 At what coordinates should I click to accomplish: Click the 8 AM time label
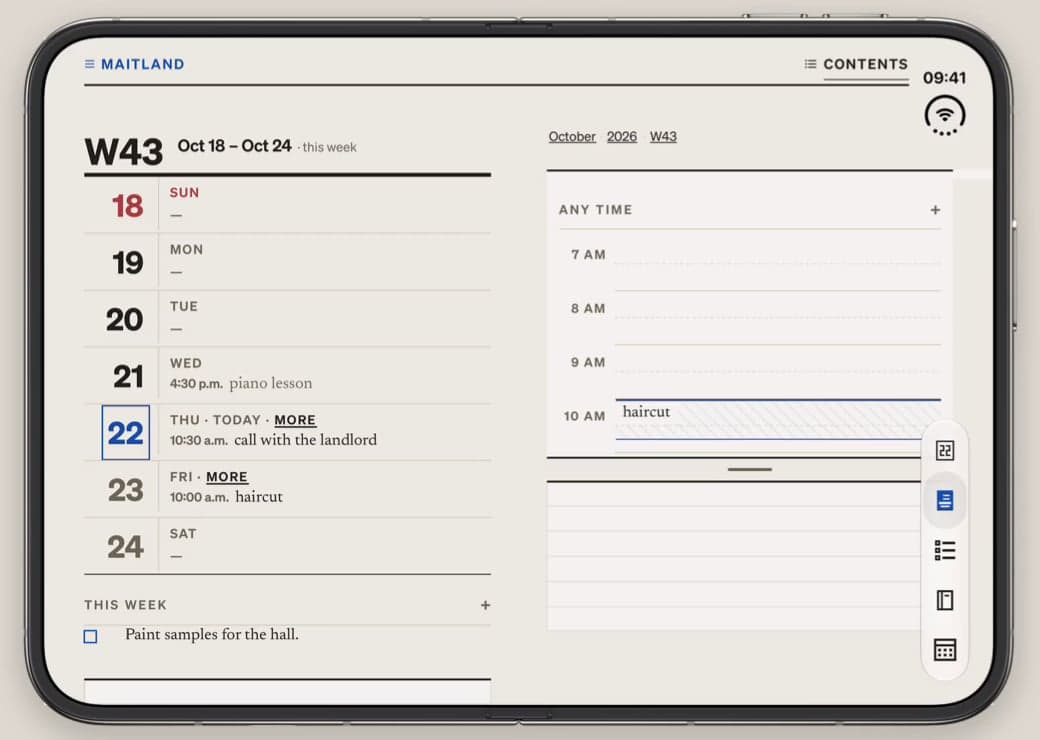pos(588,308)
